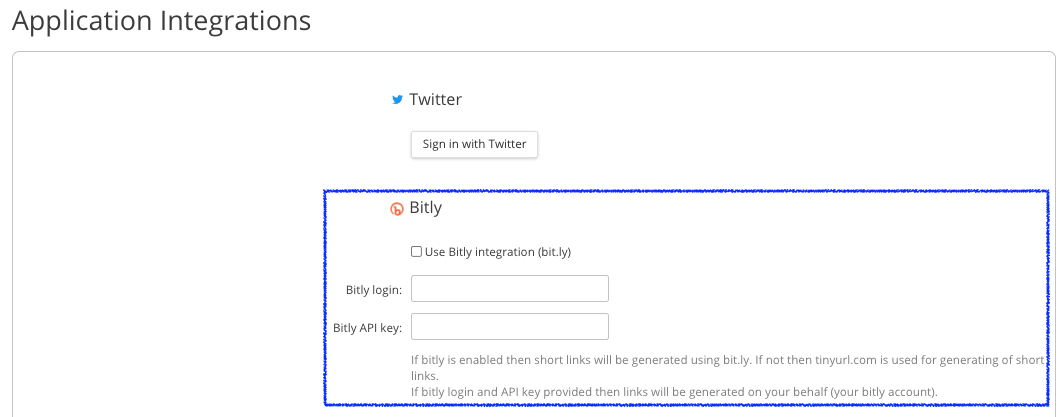The height and width of the screenshot is (417, 1061).
Task: Click into the Bitly API key field
Action: click(510, 327)
